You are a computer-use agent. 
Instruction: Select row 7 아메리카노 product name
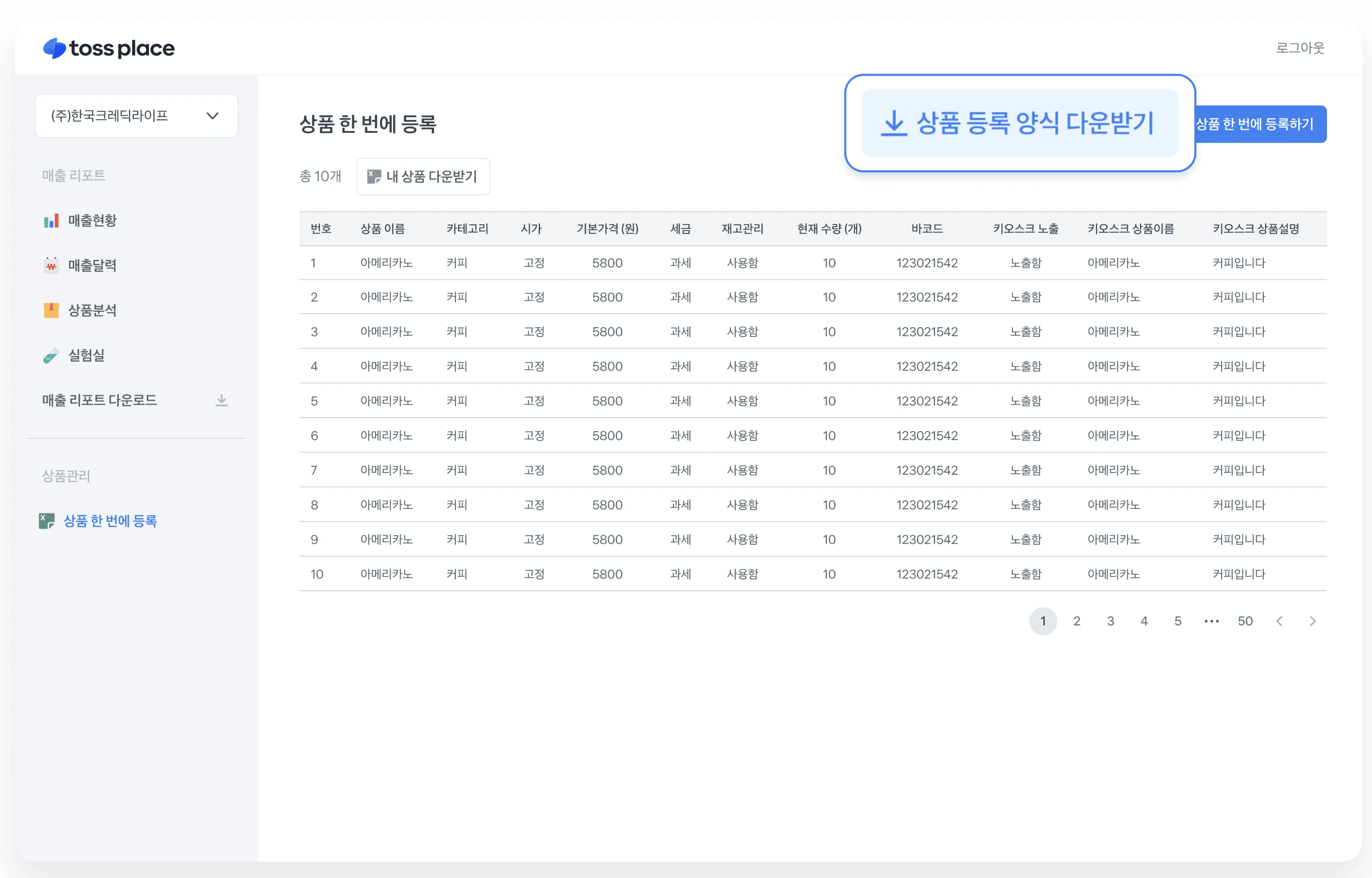(386, 471)
